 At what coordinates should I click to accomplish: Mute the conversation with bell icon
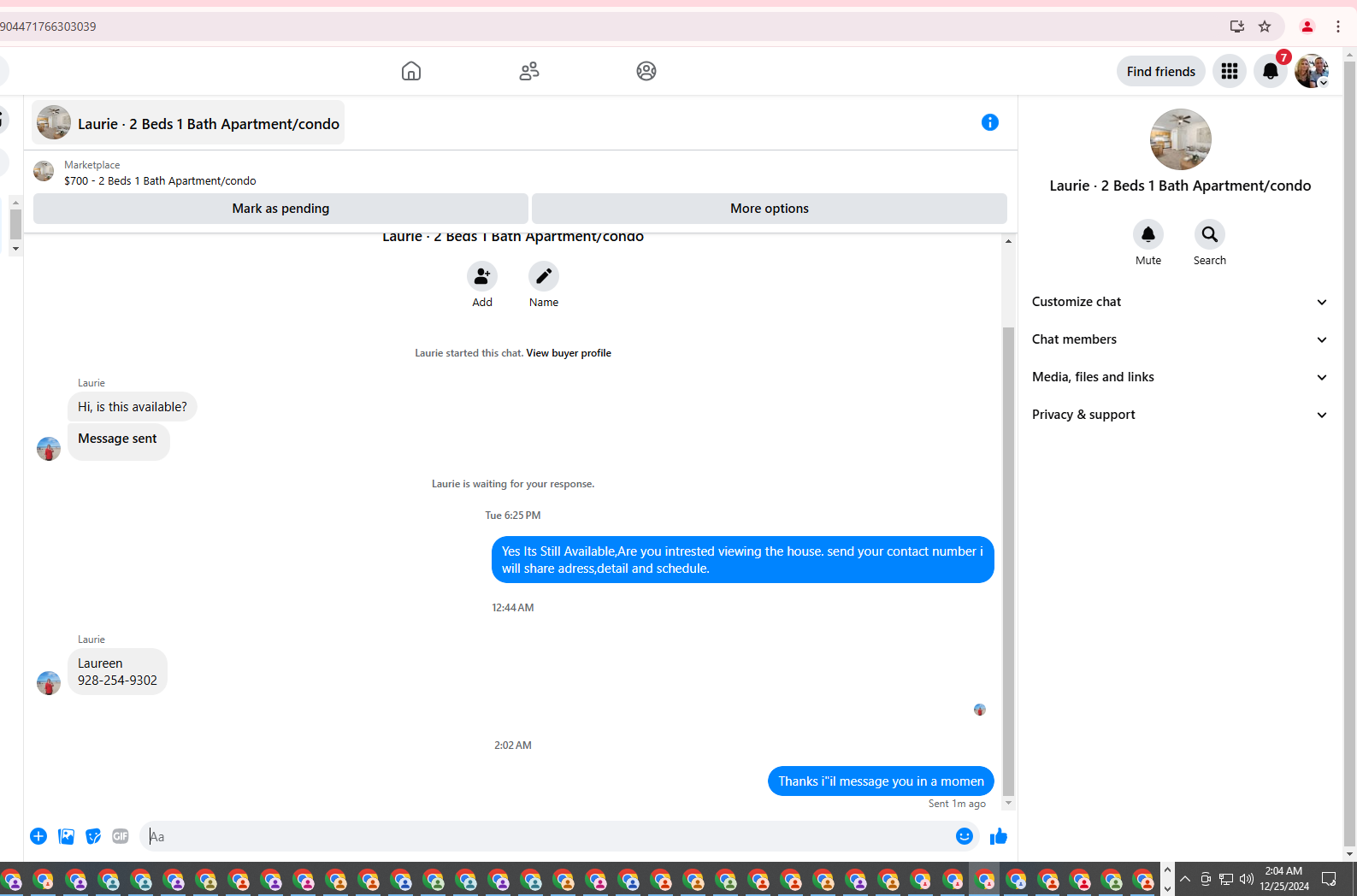click(1148, 234)
